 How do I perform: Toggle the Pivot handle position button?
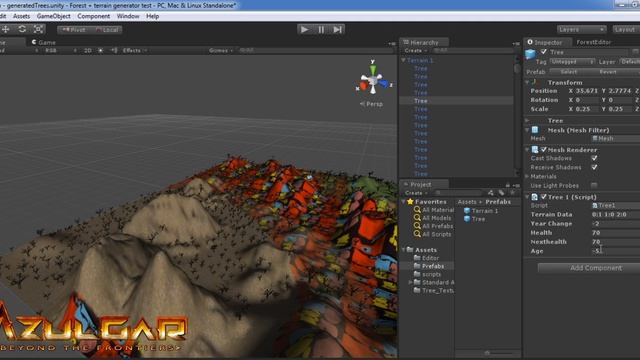point(73,30)
